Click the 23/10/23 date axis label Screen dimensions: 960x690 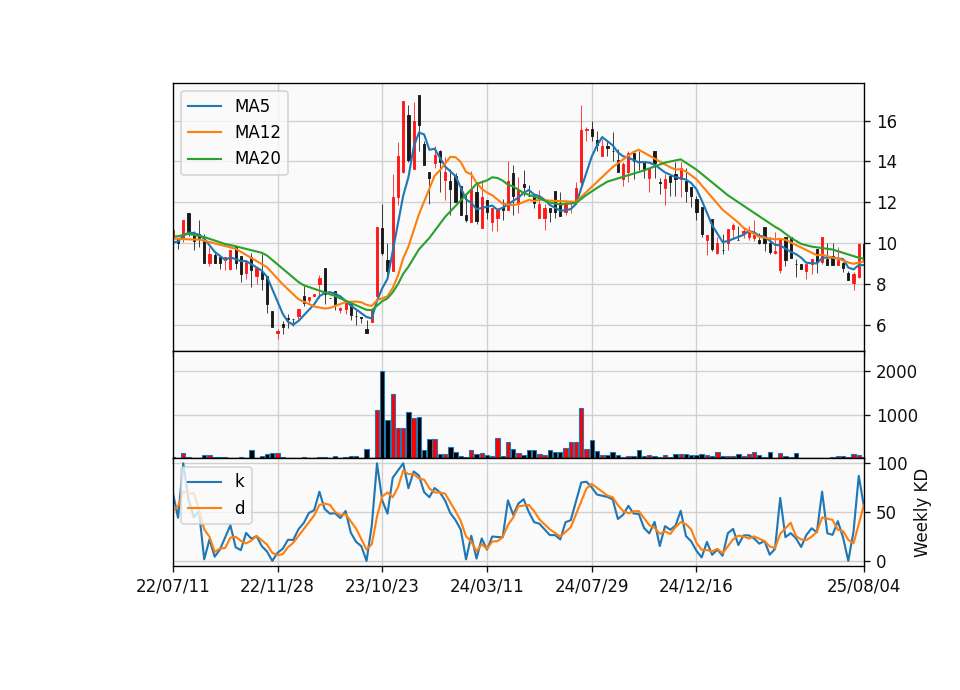381,586
